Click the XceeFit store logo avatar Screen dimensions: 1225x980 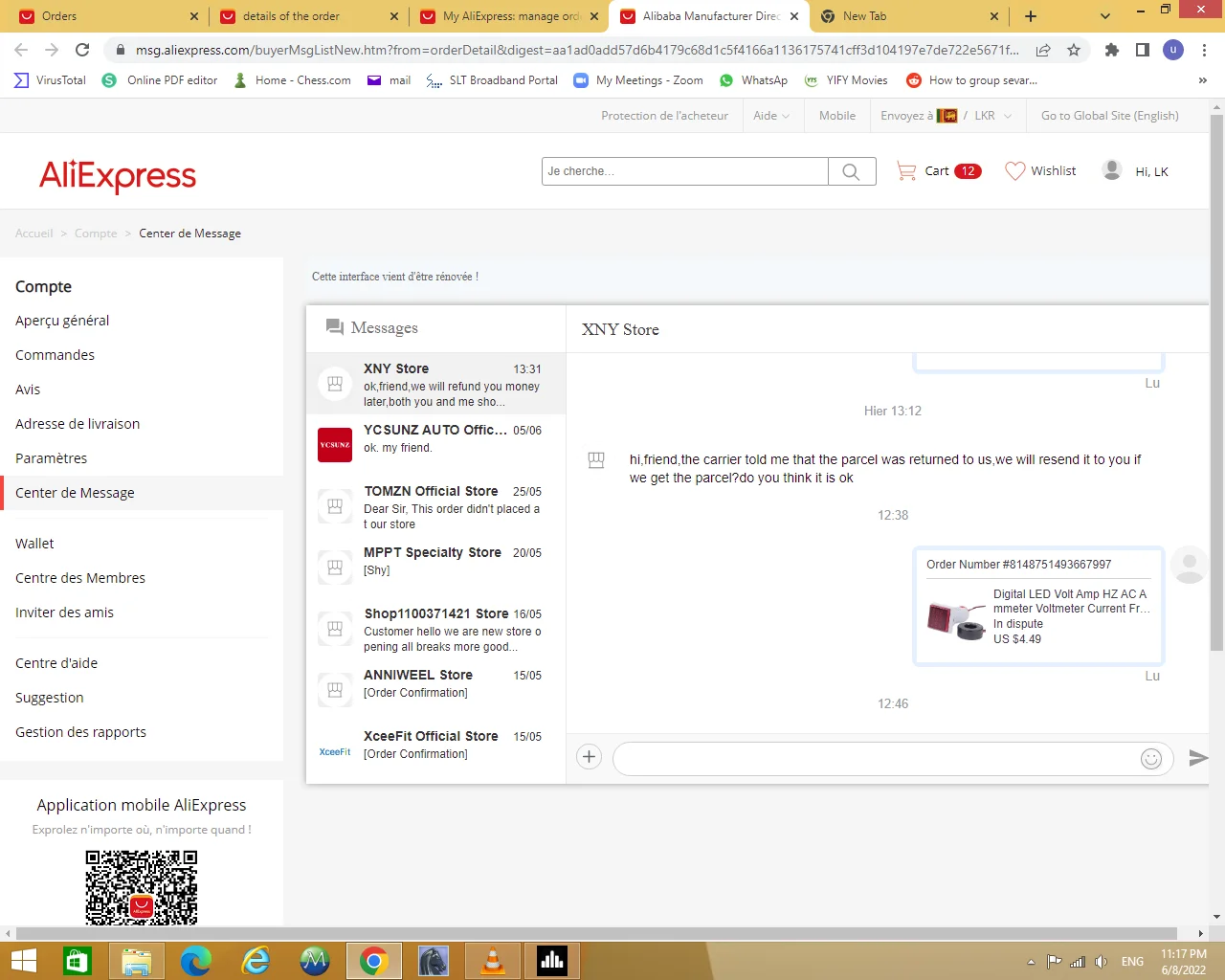coord(335,751)
